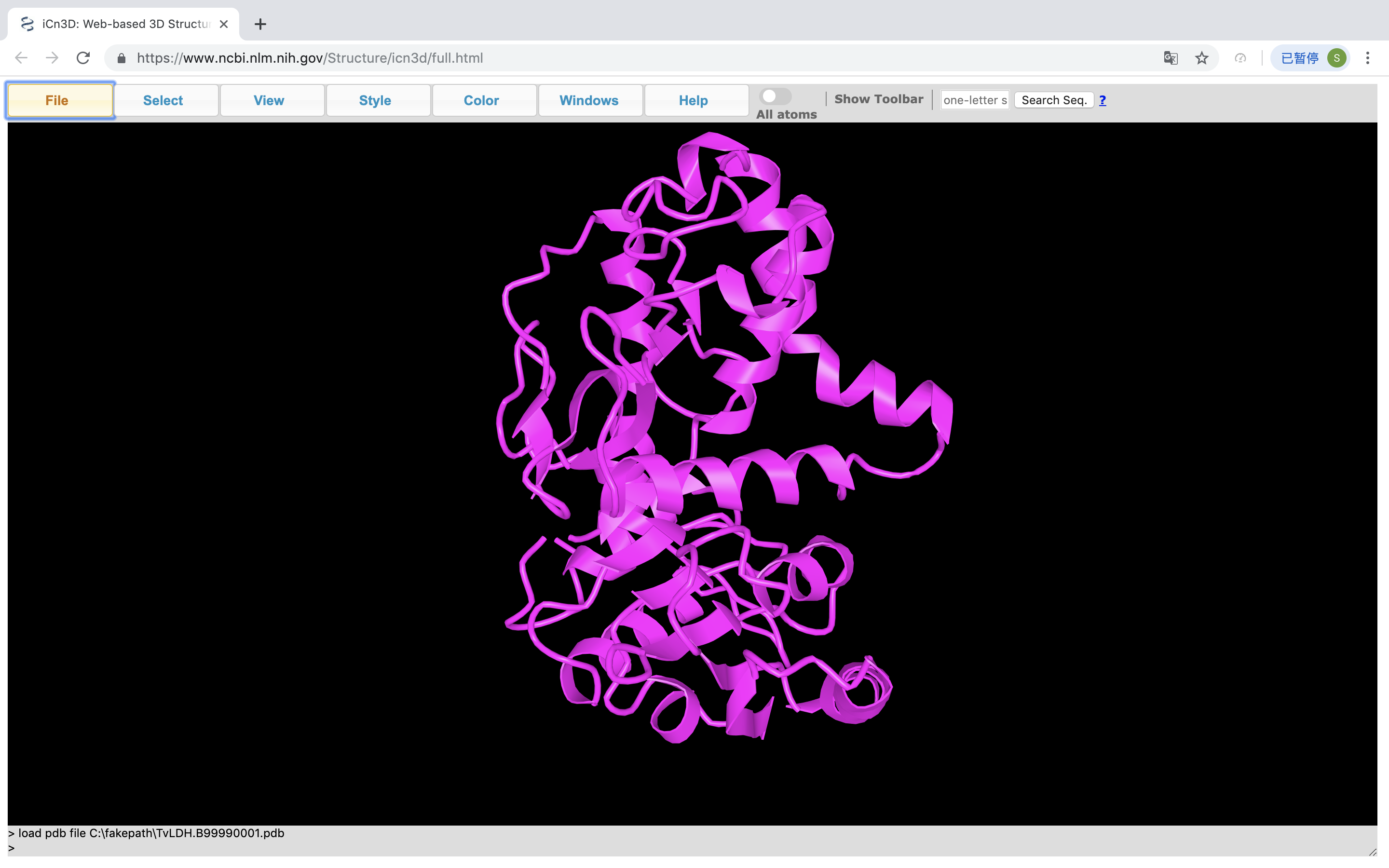Click the browser back arrow
This screenshot has height=868, width=1389.
pos(21,58)
